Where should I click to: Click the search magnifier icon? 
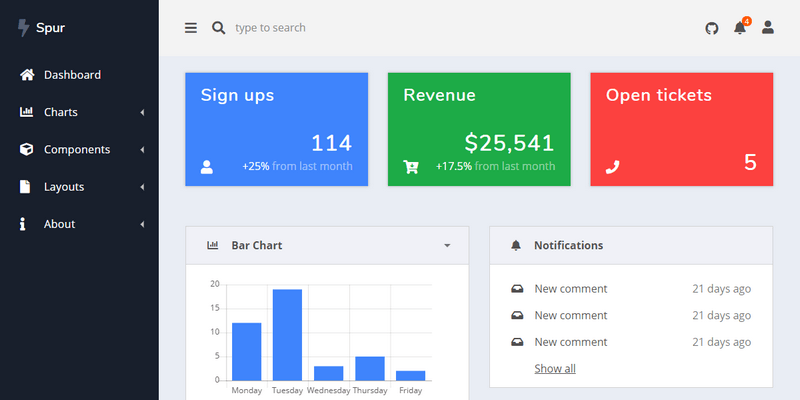coord(219,28)
